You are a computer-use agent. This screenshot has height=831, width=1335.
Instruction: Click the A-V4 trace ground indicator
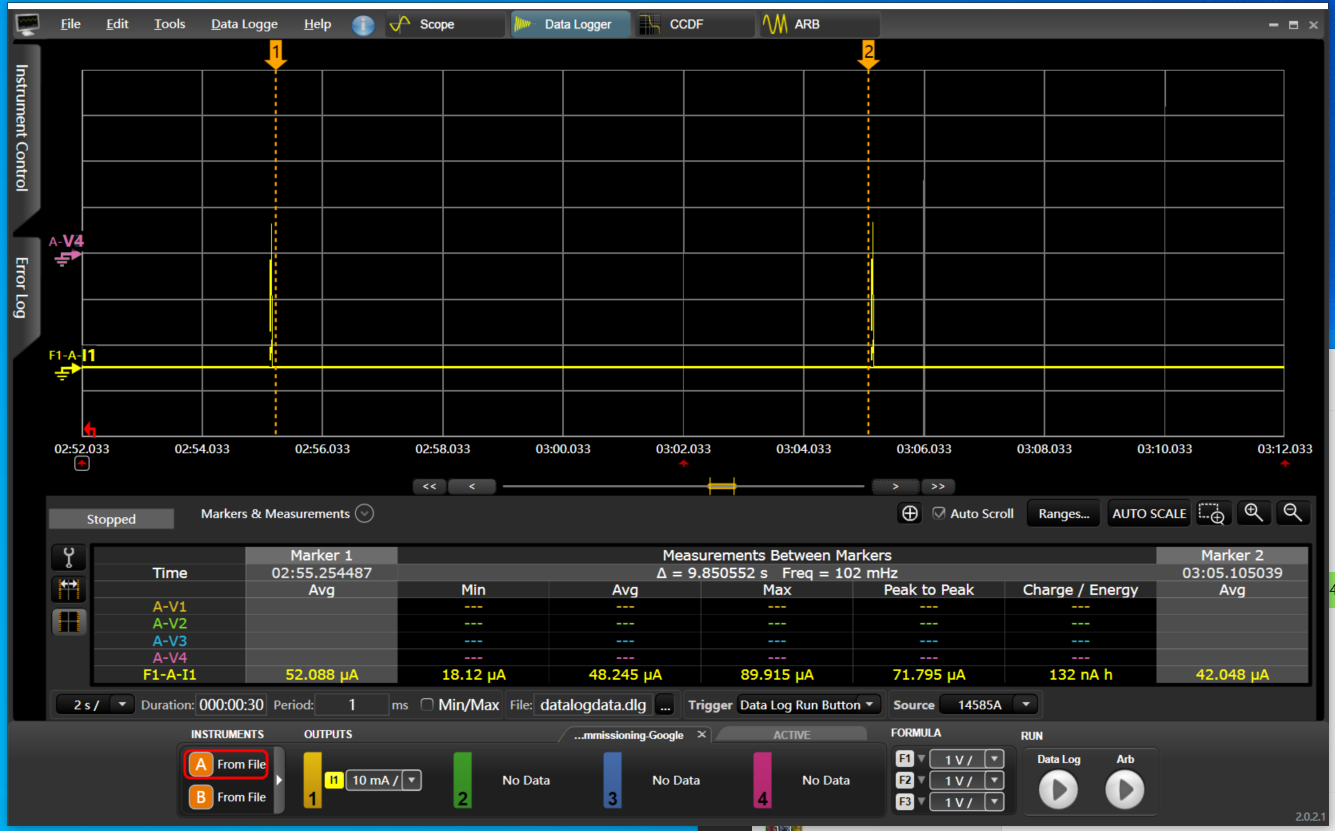click(x=69, y=257)
